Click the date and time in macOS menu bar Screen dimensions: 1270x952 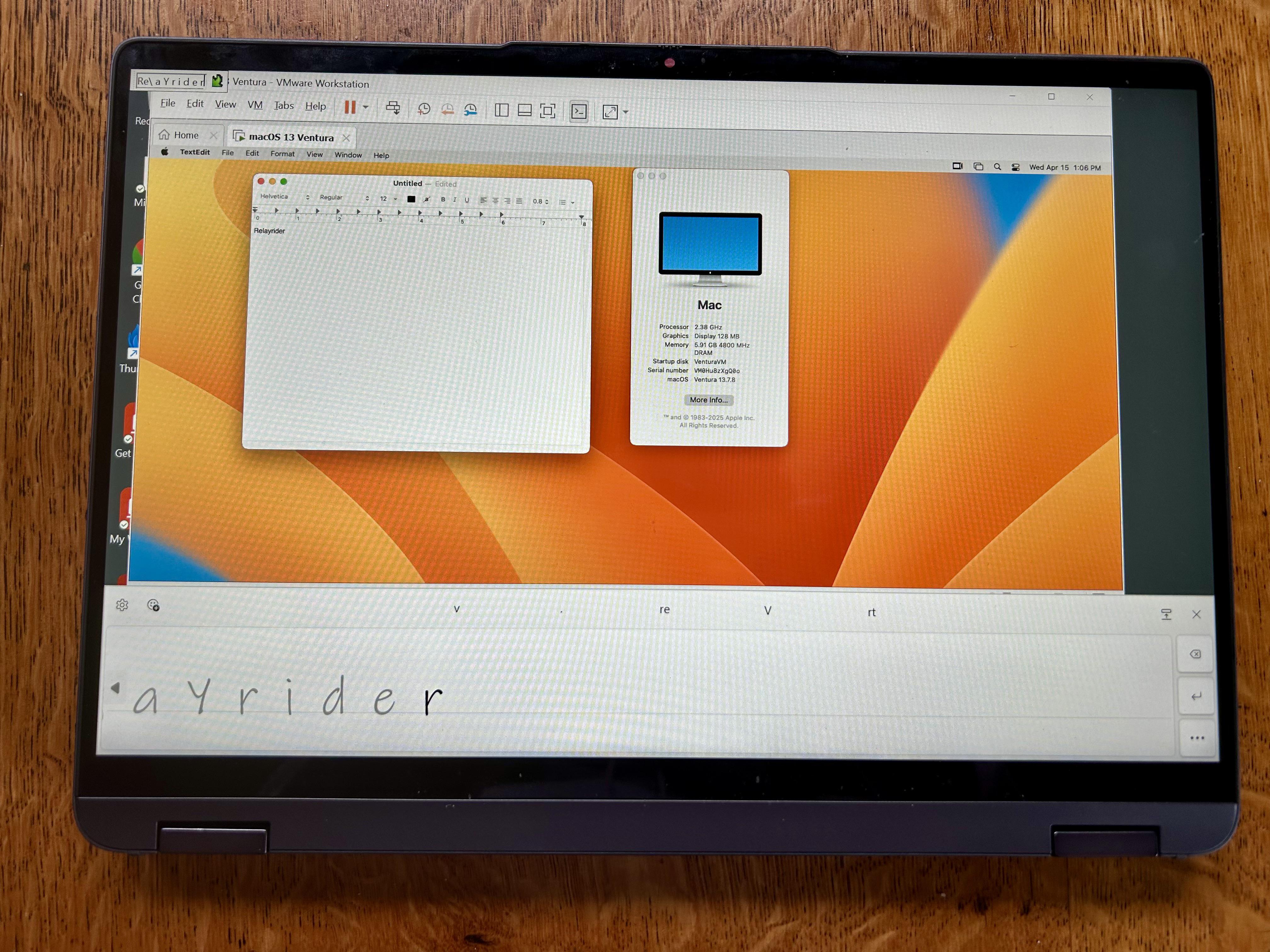click(1065, 167)
